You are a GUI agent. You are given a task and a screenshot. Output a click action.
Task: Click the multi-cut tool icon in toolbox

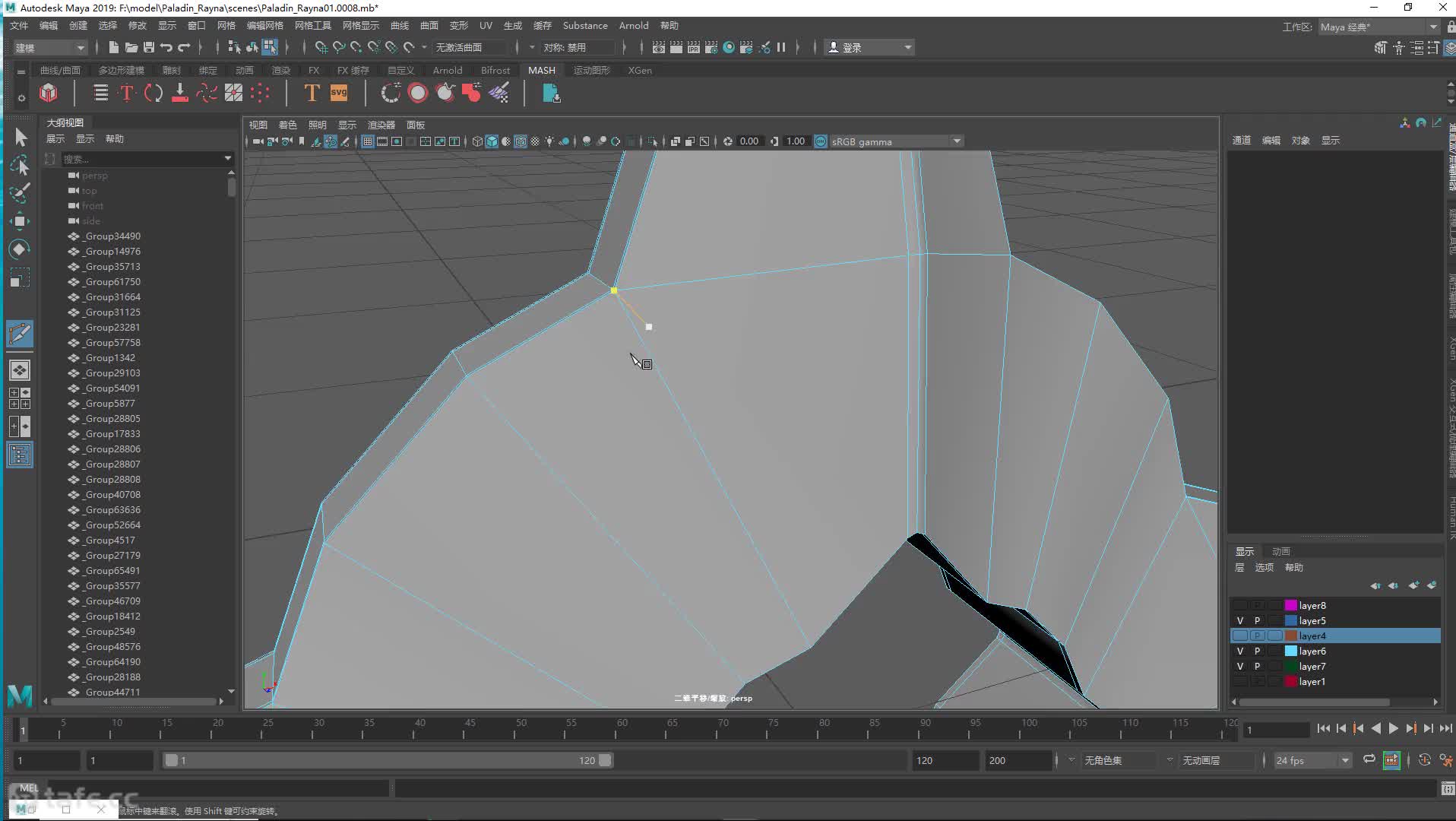coord(20,334)
